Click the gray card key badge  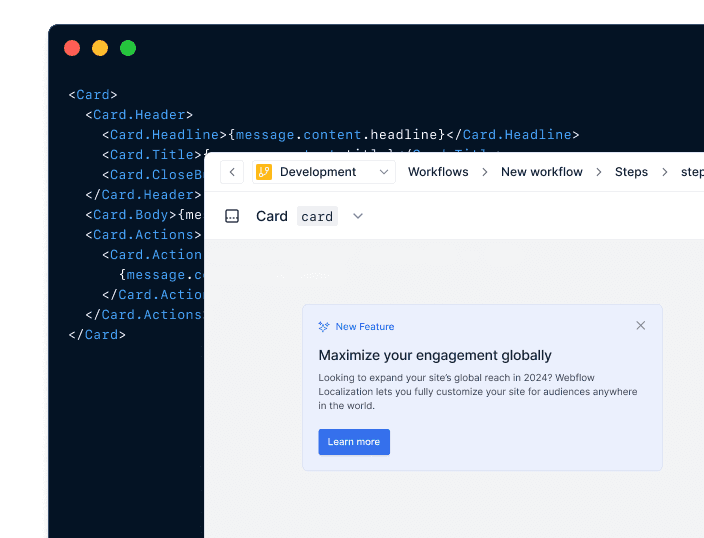[x=317, y=216]
